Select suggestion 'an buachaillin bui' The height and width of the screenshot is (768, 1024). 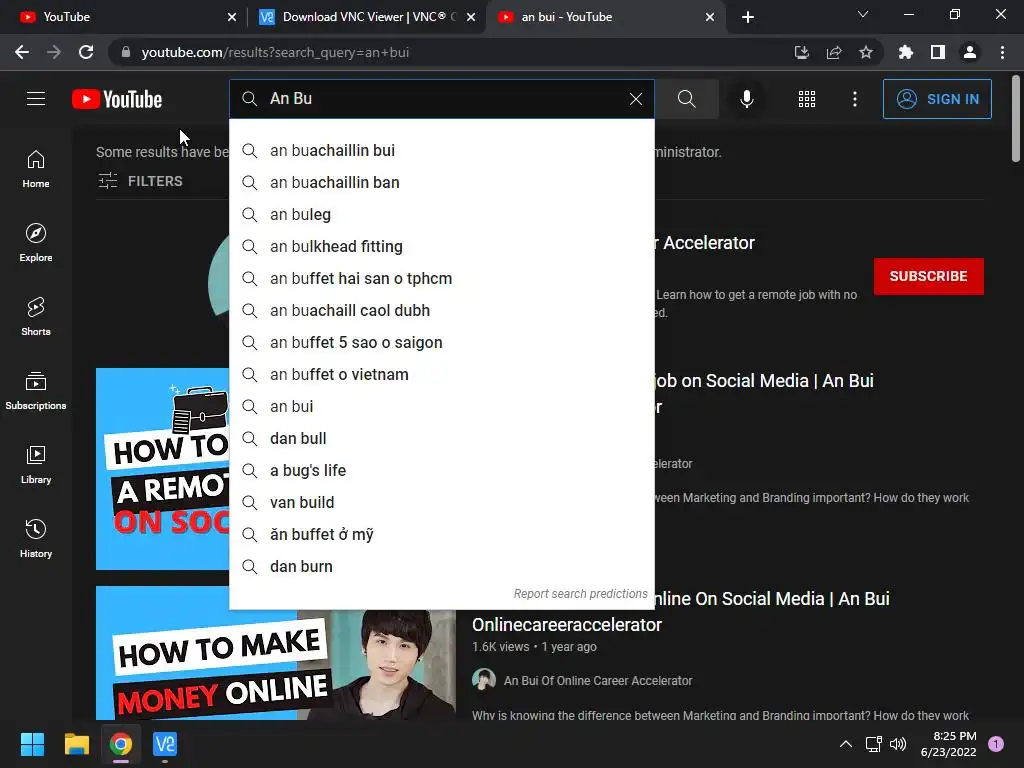(441, 150)
